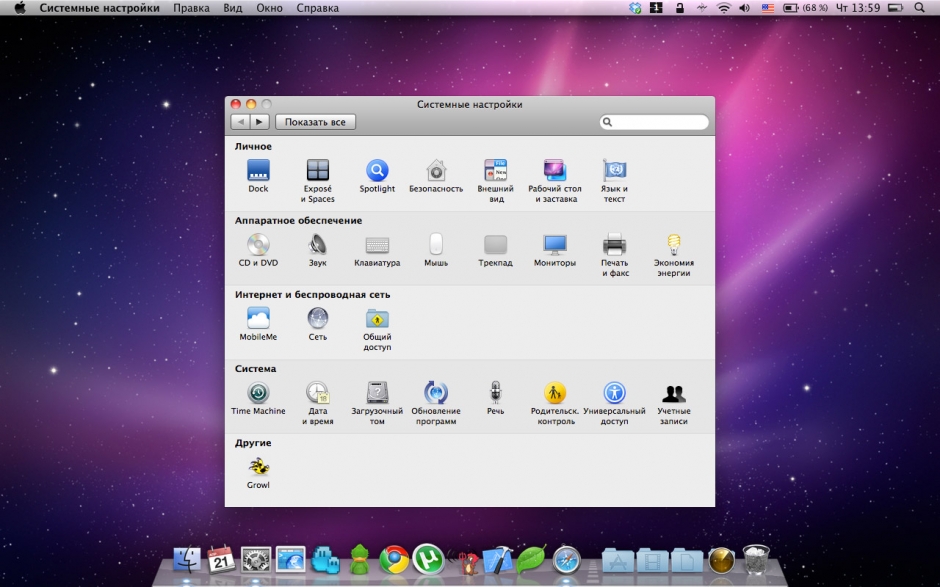The height and width of the screenshot is (587, 940).
Task: Go back with the left arrow button
Action: pos(240,122)
